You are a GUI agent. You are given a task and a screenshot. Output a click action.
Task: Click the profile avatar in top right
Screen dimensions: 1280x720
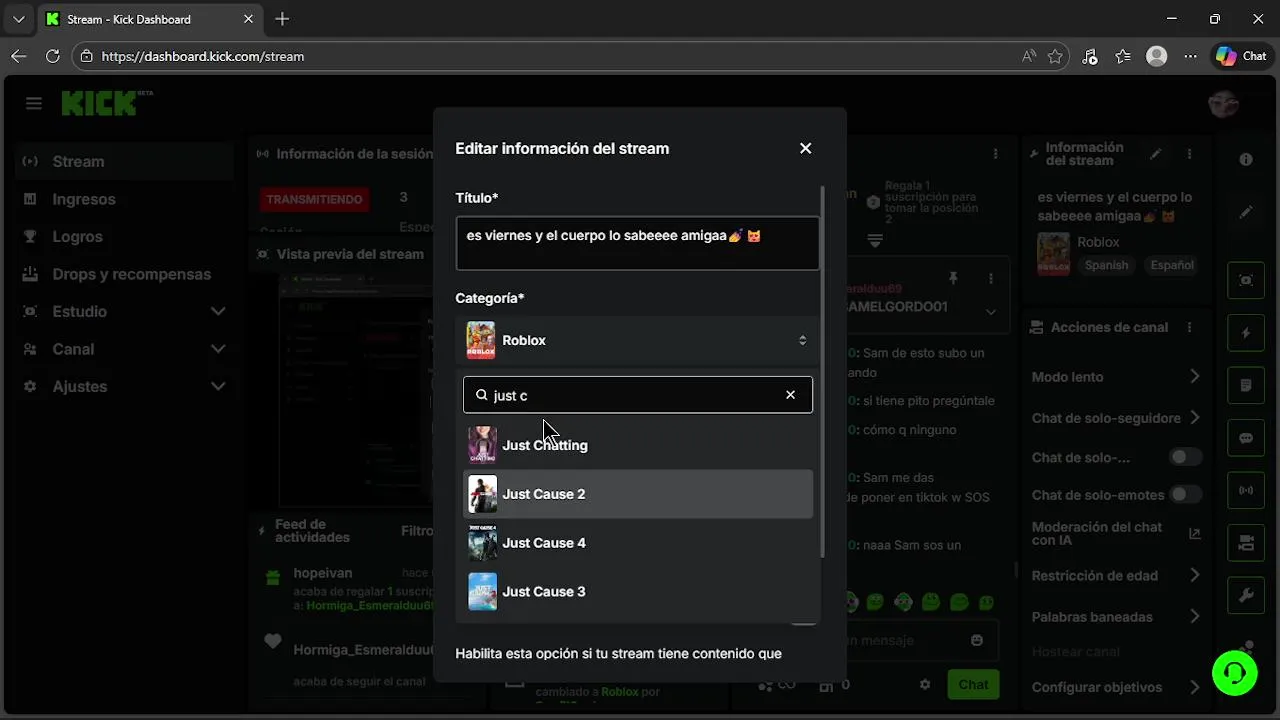(1223, 104)
